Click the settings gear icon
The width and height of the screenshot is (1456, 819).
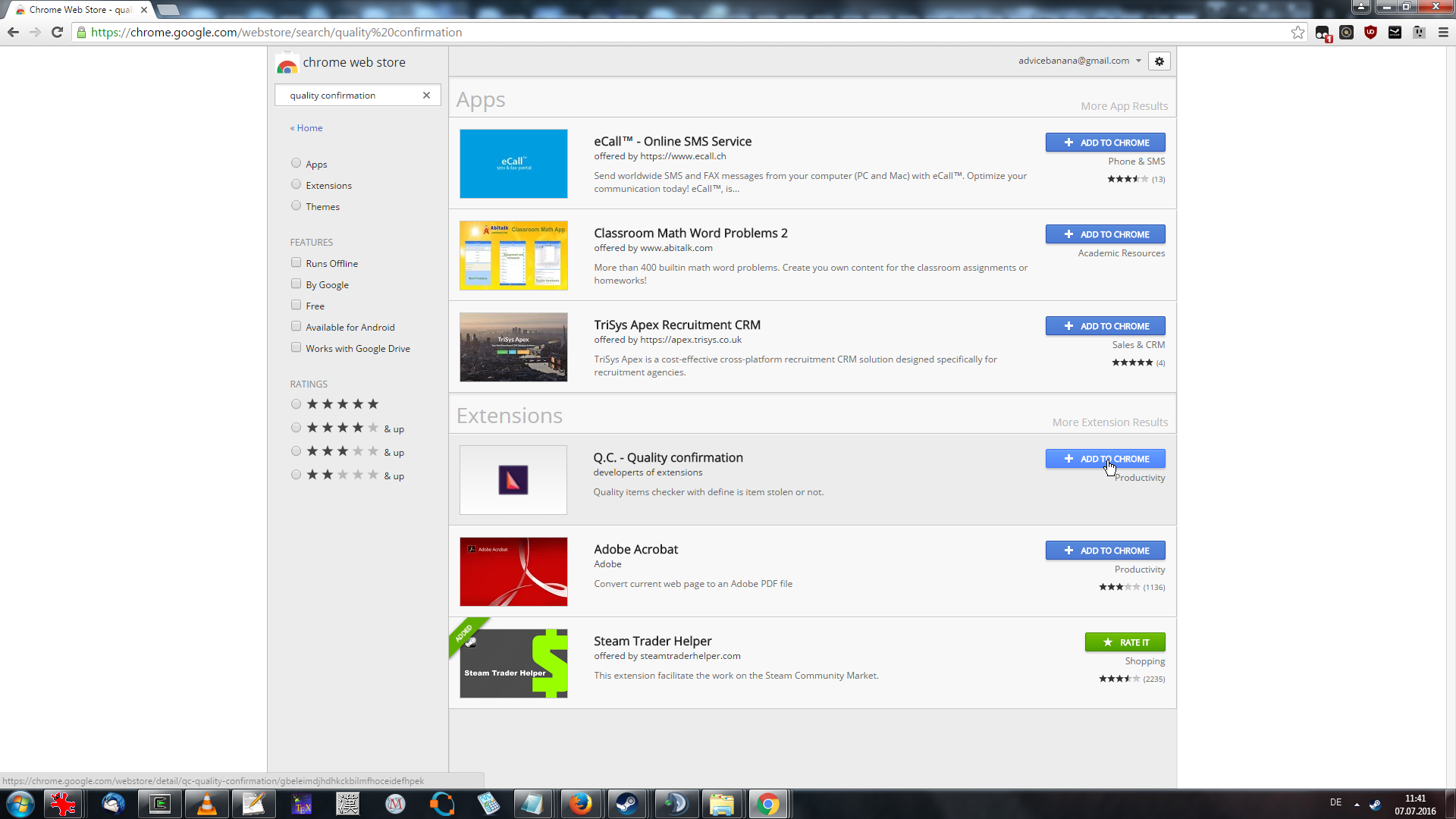coord(1159,61)
